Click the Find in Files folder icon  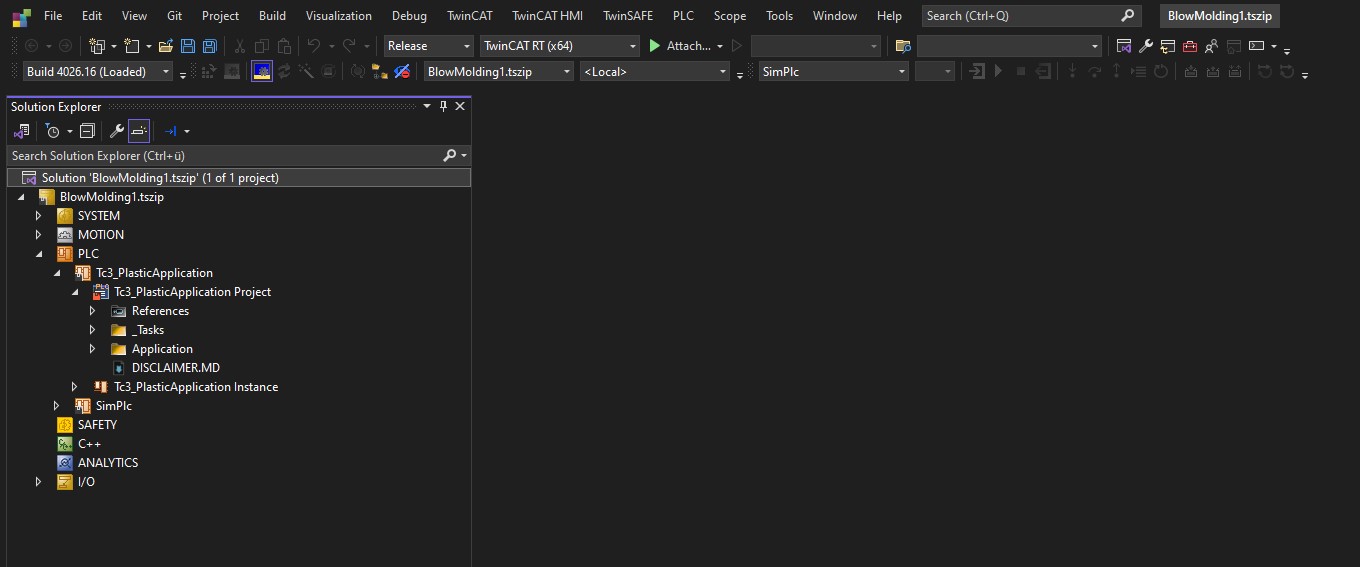pyautogui.click(x=903, y=46)
